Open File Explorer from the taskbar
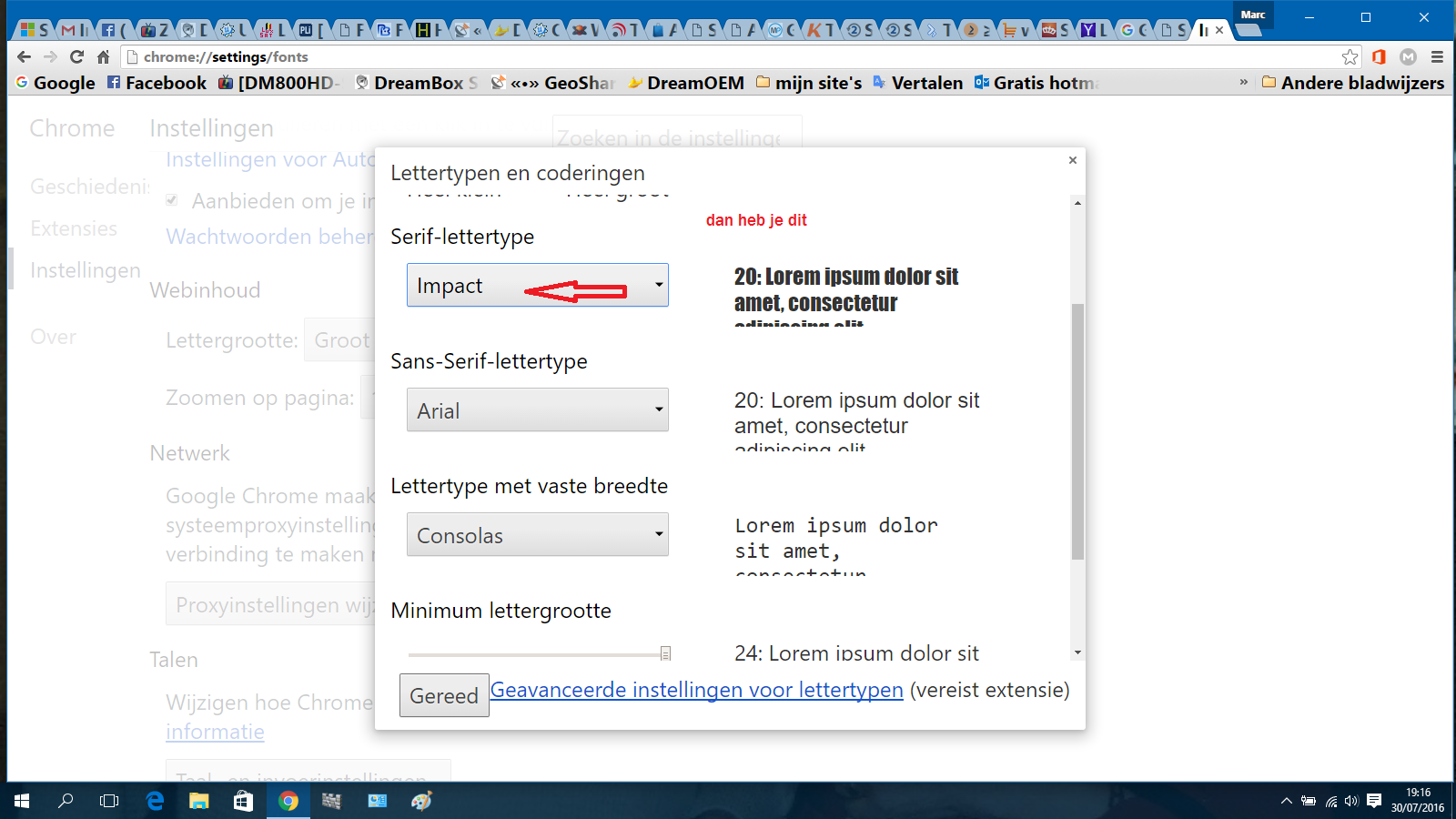The image size is (1456, 819). [198, 801]
